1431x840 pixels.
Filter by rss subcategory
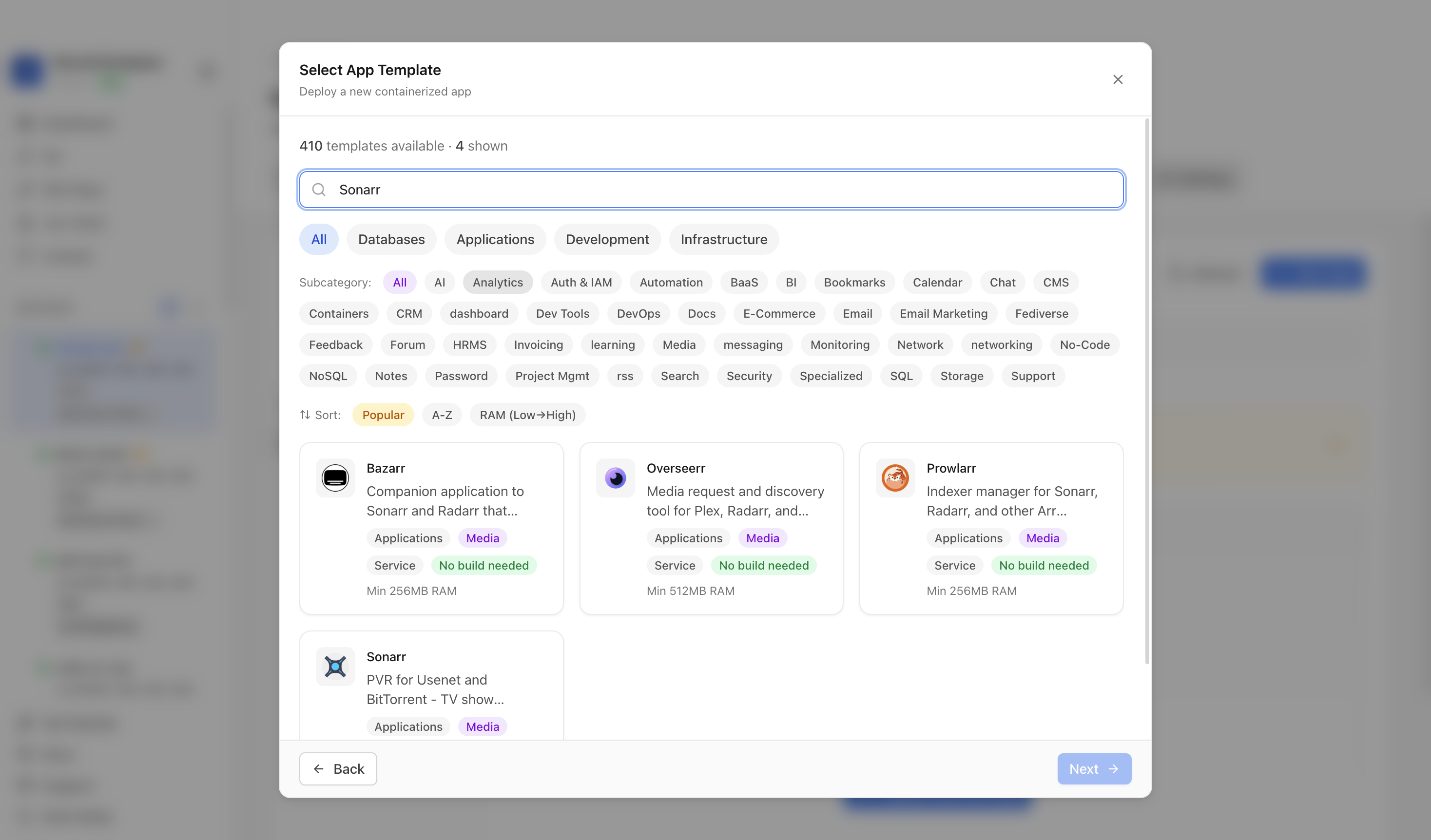(625, 376)
